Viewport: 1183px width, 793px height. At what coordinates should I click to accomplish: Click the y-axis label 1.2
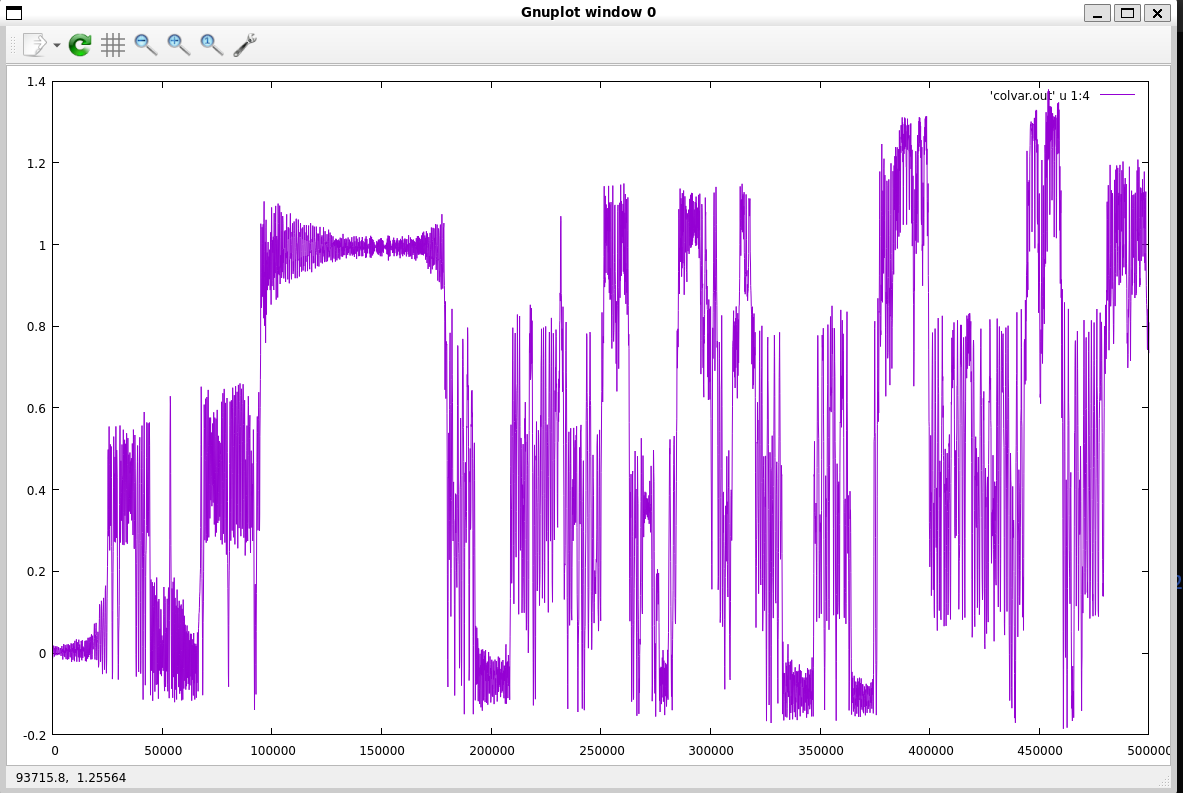[x=36, y=163]
